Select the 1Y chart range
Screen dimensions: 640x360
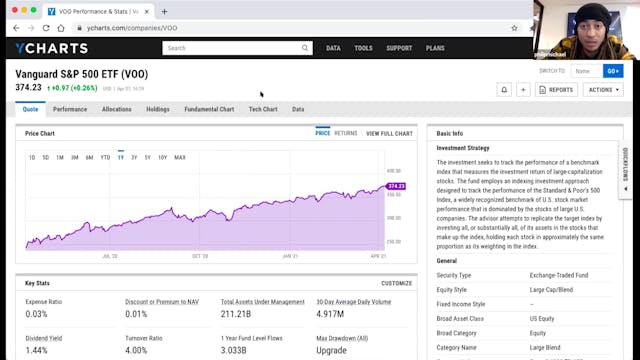coord(121,158)
